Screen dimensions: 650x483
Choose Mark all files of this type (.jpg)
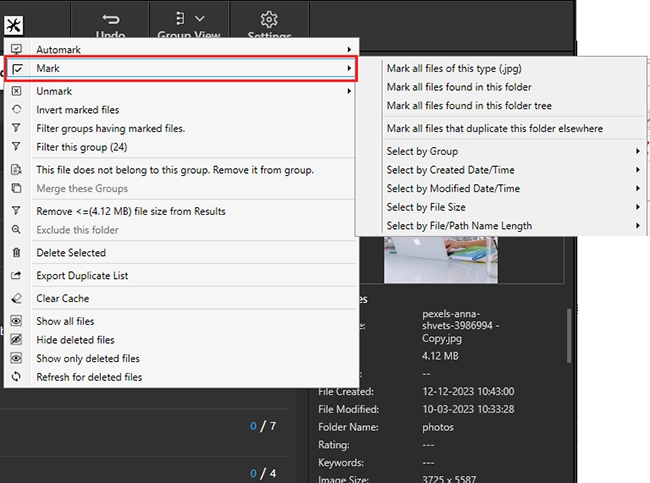click(x=501, y=68)
